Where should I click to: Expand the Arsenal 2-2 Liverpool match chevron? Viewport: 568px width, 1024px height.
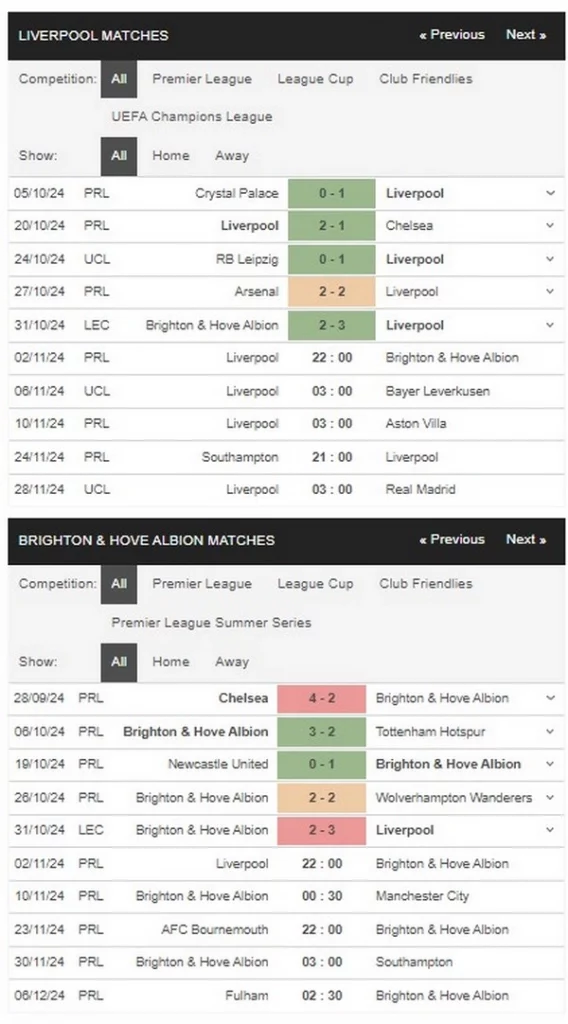pos(550,291)
